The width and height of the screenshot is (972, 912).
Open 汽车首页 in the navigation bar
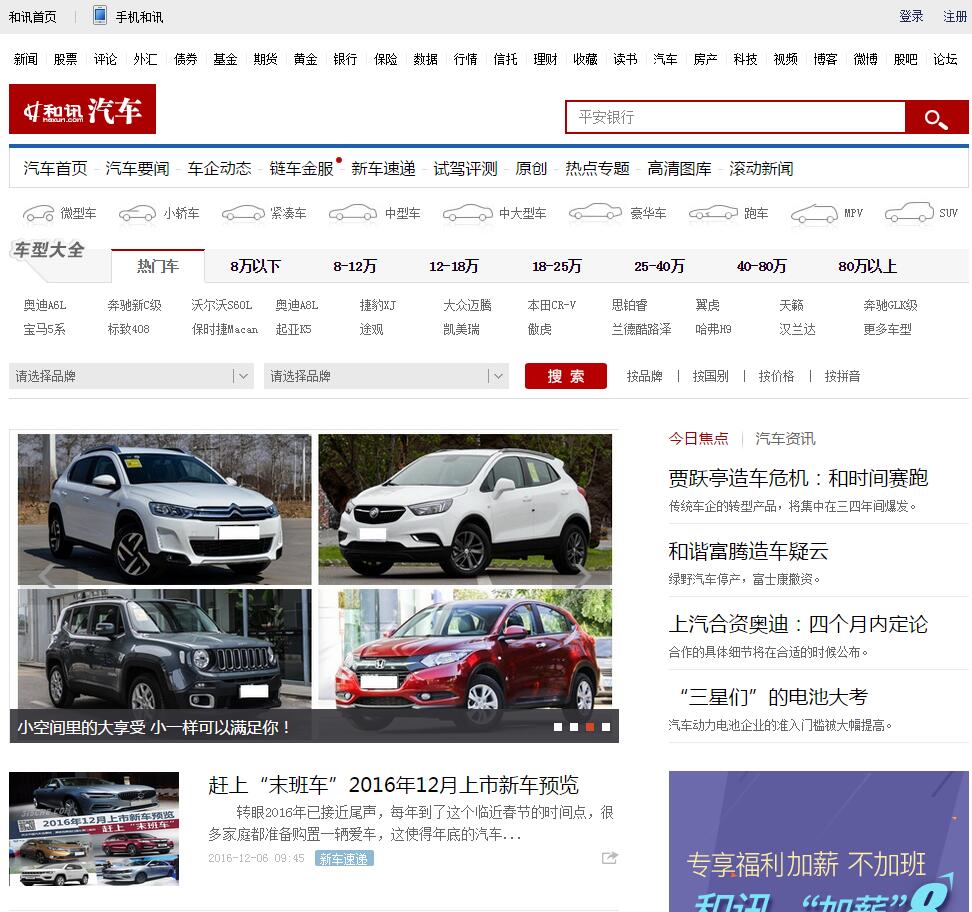[x=55, y=169]
